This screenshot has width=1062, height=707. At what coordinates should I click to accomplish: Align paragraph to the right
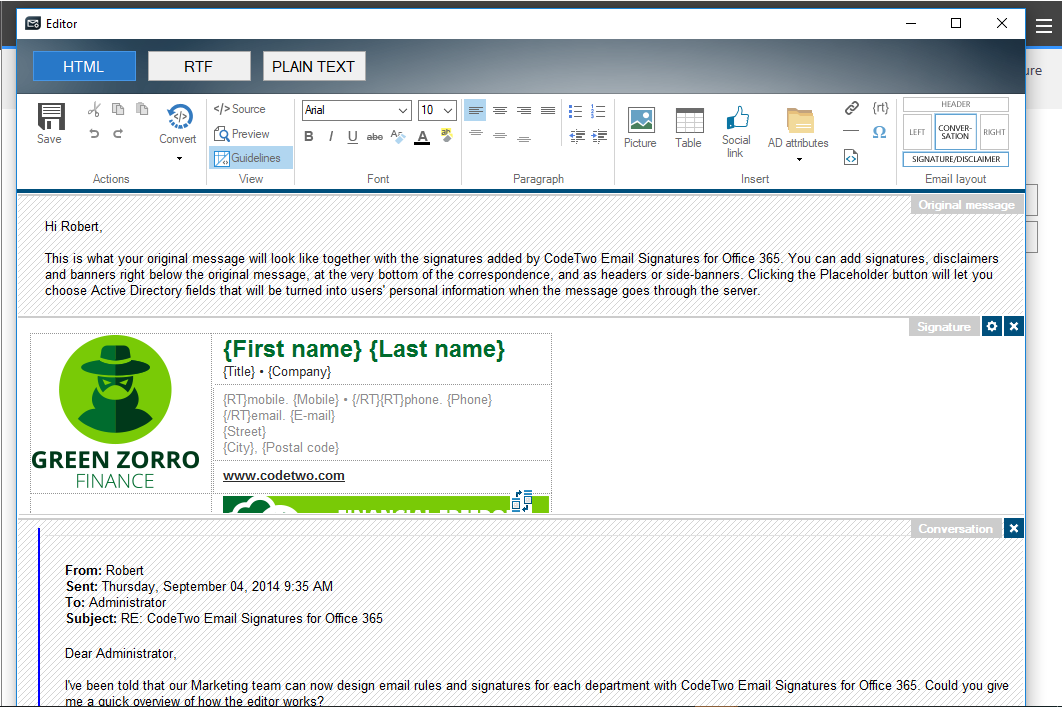tap(524, 110)
